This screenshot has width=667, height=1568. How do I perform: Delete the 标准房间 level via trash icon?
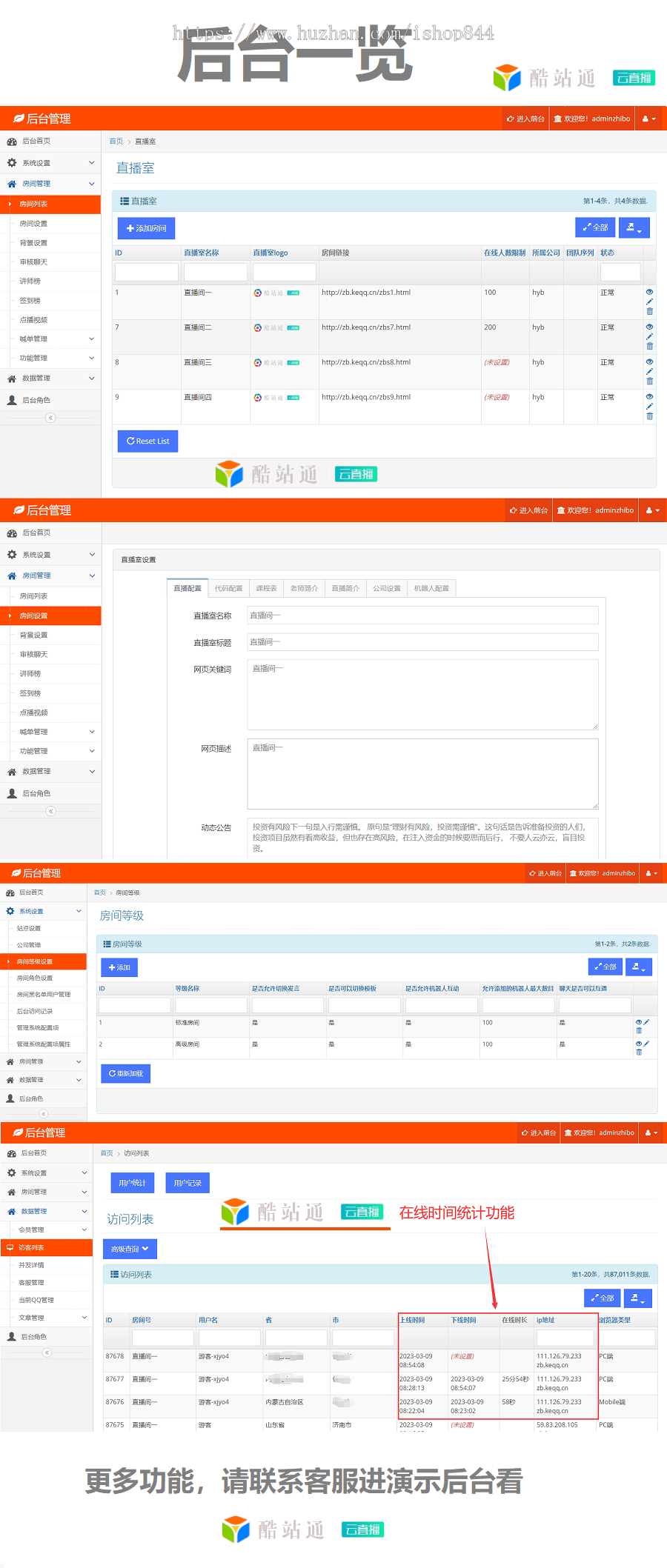coord(639,1030)
